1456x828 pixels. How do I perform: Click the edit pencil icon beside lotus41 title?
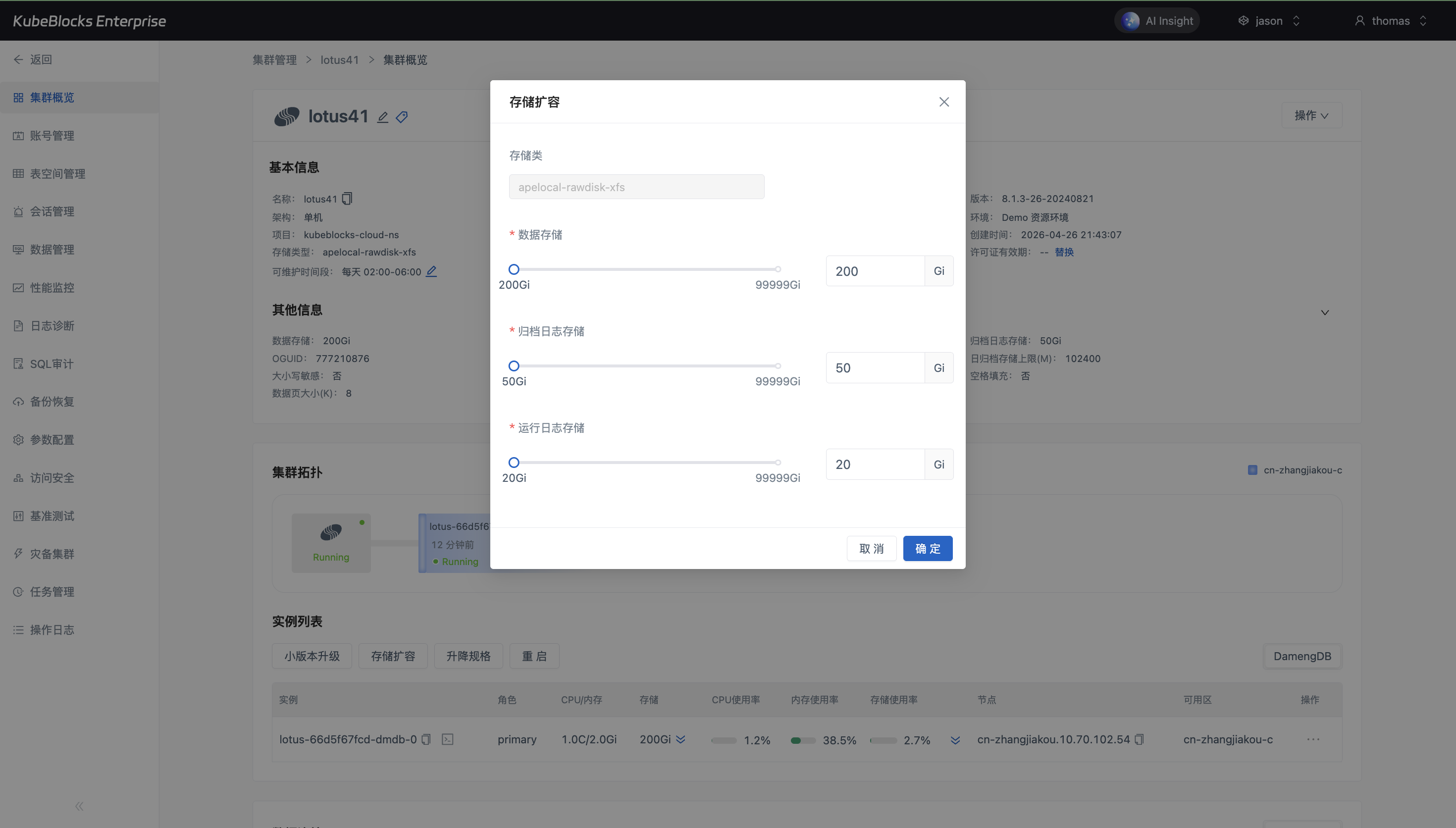[x=383, y=117]
